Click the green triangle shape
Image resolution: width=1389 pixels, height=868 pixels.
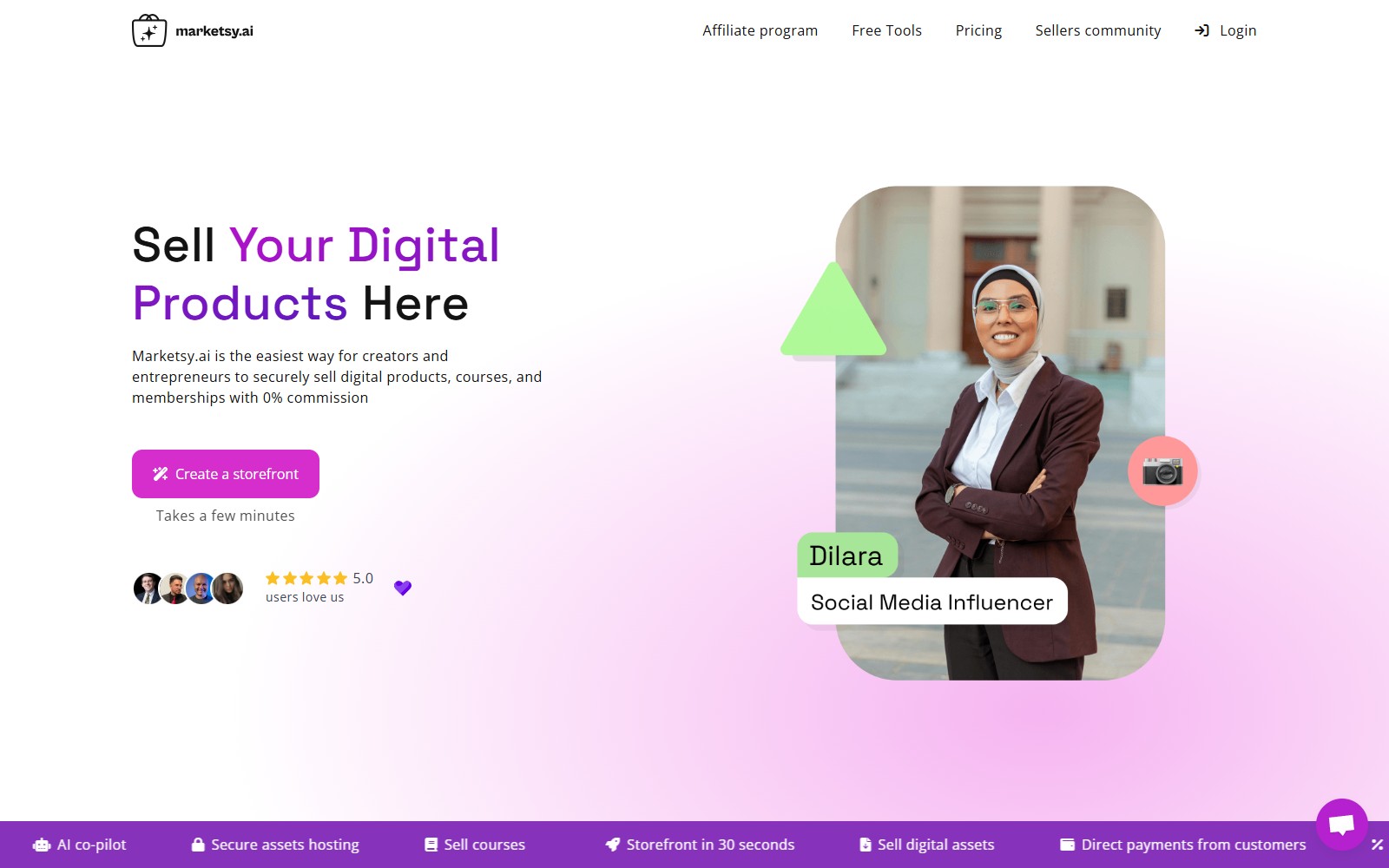point(833,310)
